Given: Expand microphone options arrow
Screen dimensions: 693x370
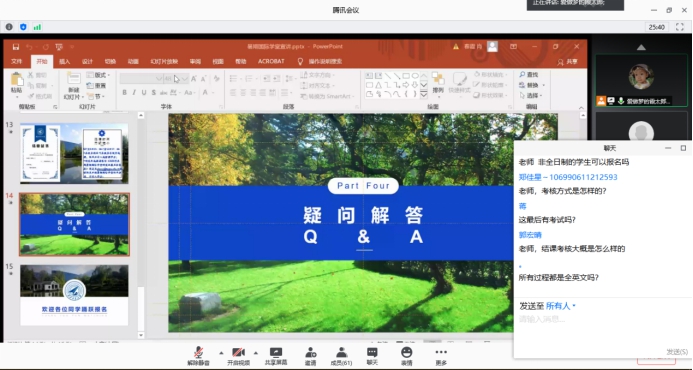Looking at the screenshot, I should 221,353.
